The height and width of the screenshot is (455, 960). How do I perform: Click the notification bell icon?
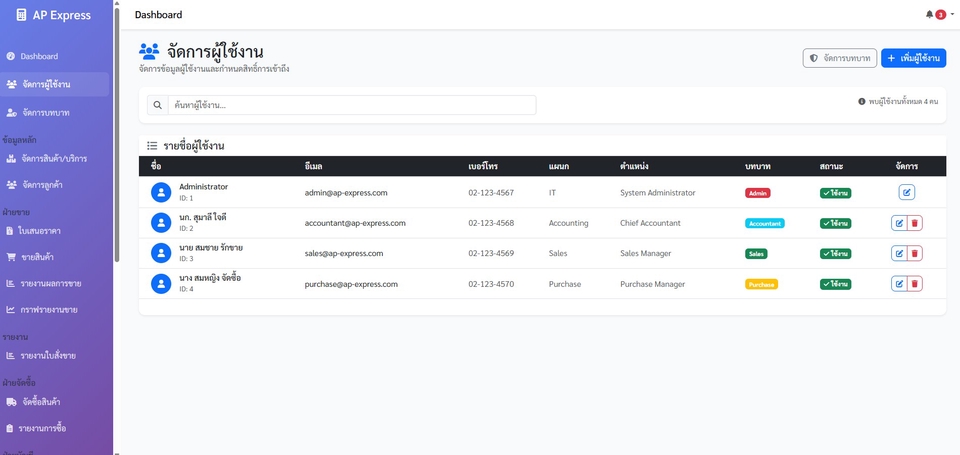tap(929, 15)
